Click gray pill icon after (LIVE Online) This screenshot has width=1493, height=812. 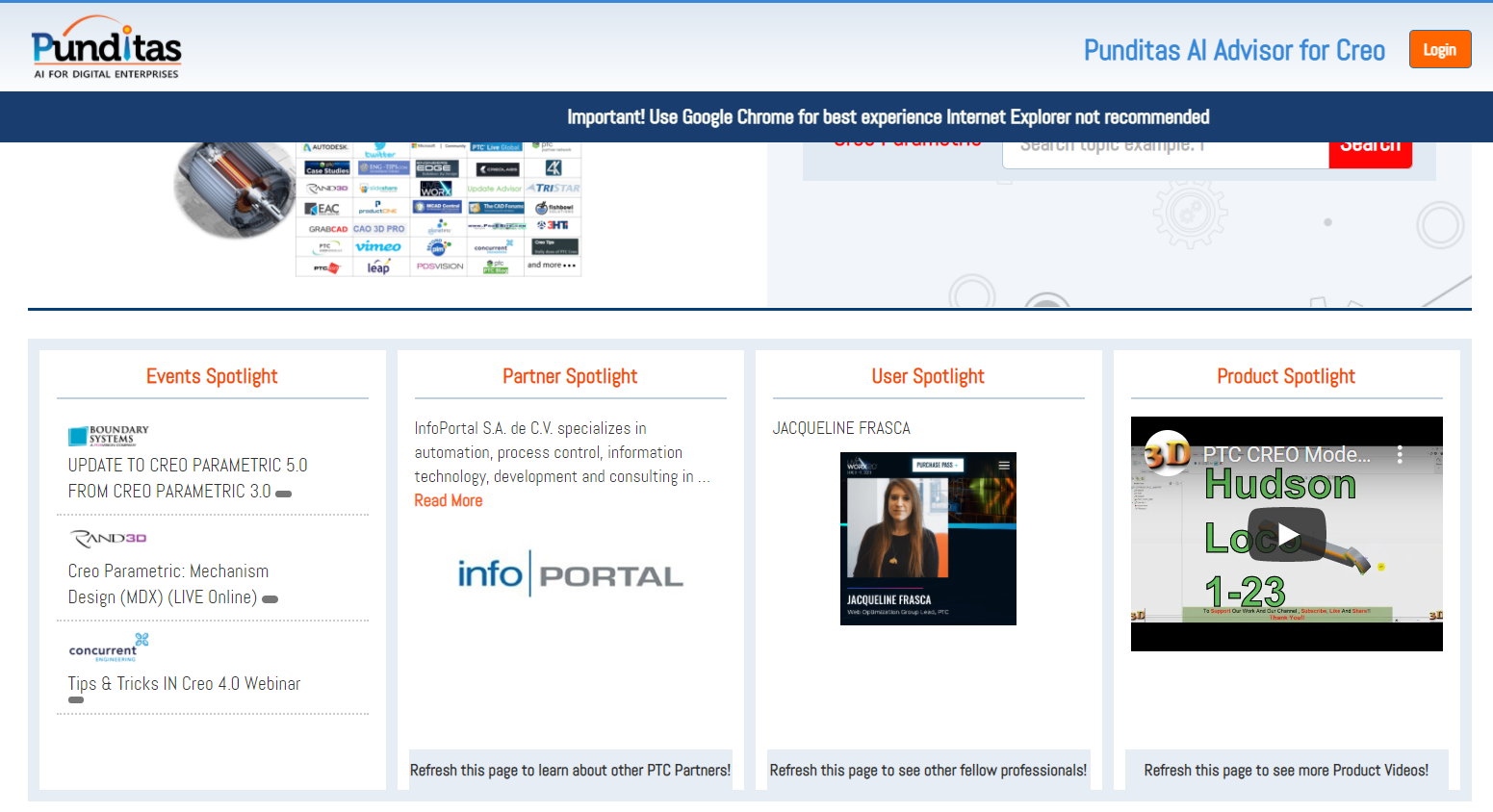tap(270, 599)
